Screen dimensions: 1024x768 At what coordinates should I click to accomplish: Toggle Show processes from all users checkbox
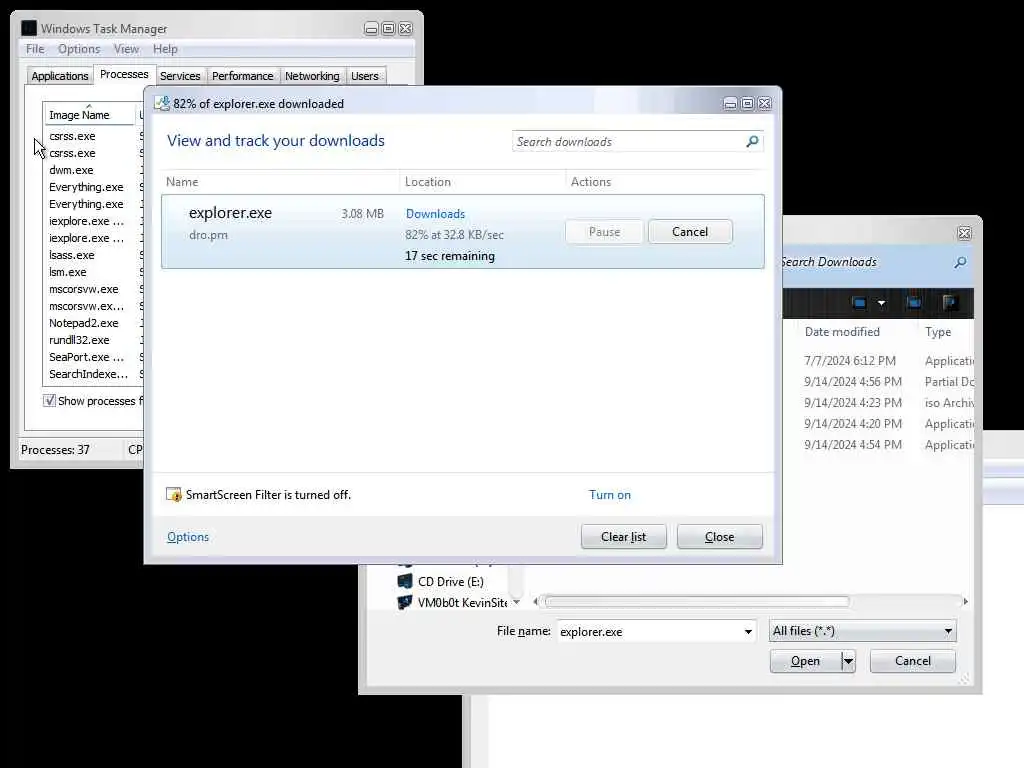[50, 400]
